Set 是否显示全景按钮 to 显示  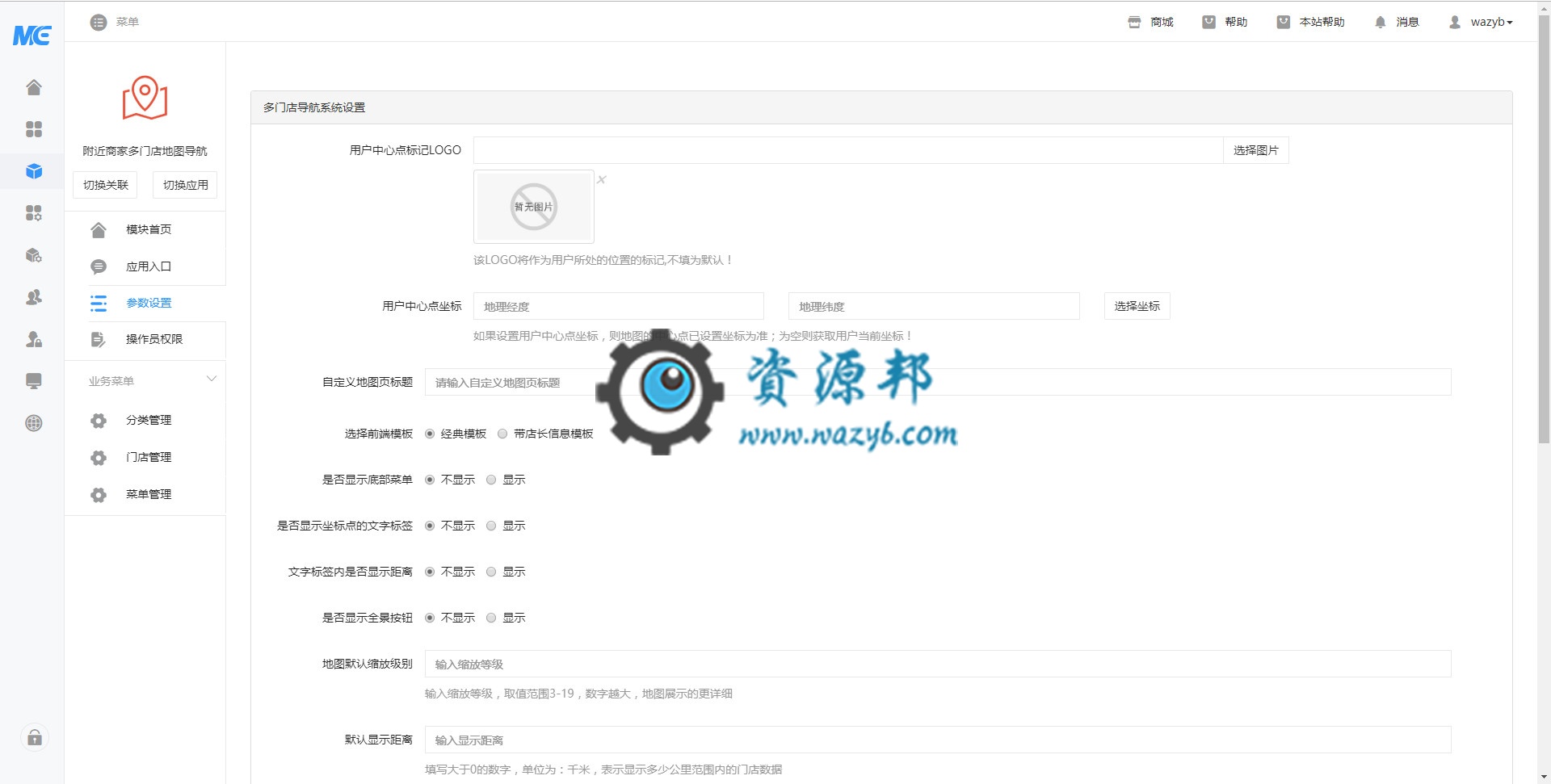[491, 618]
